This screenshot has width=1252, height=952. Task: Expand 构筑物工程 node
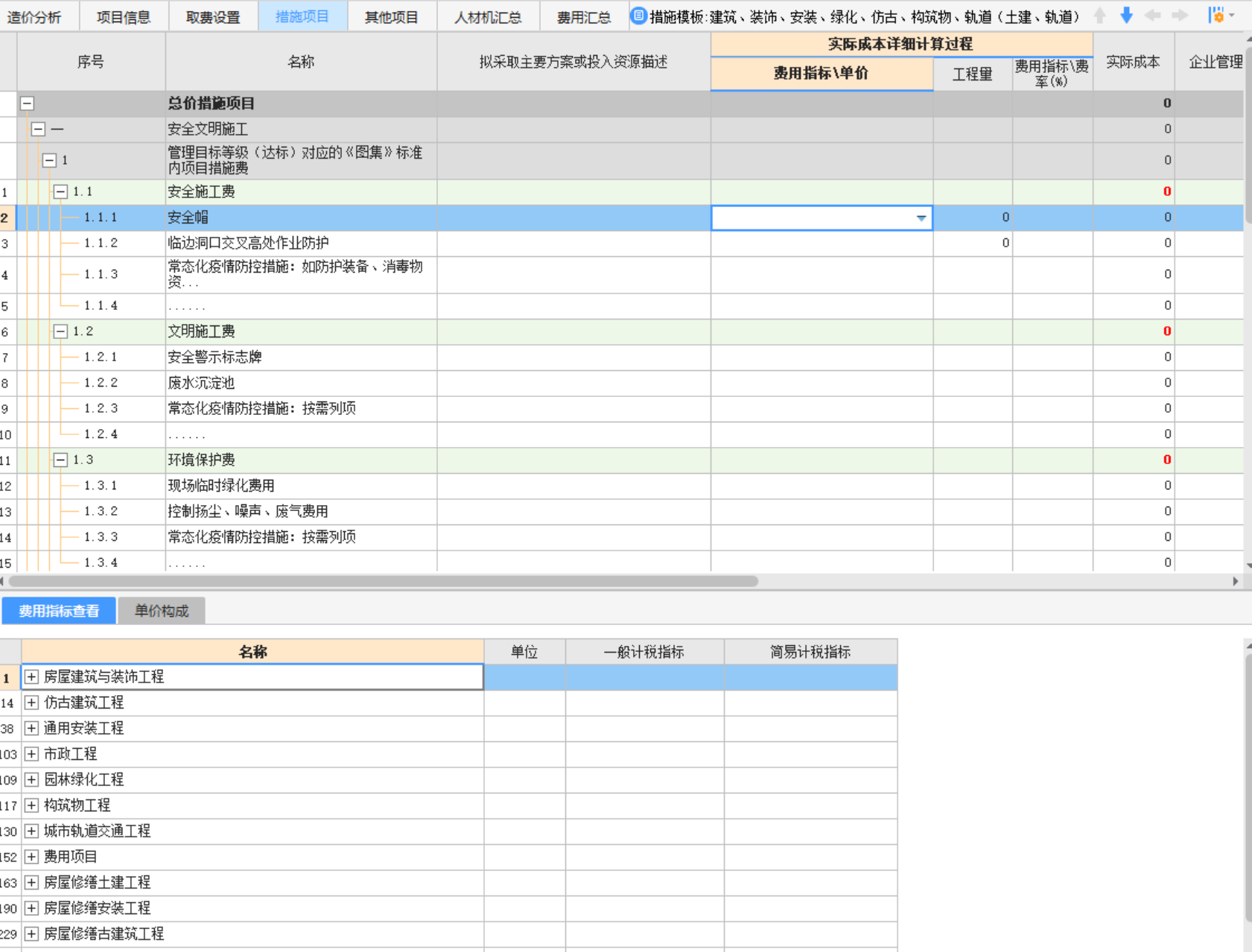[31, 805]
